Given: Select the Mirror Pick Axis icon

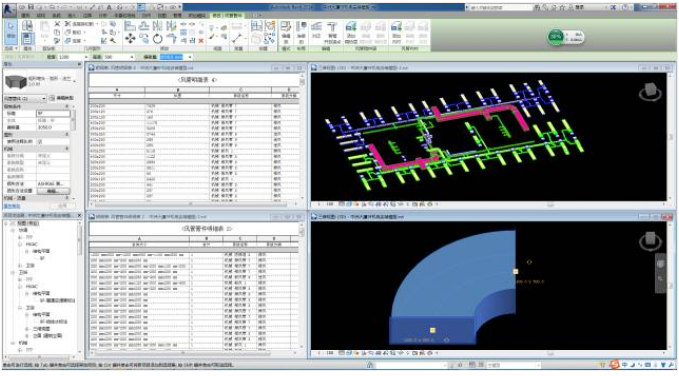Looking at the screenshot, I should [158, 26].
